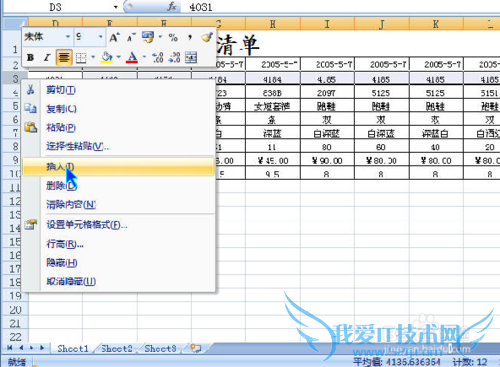Choose 粘贴(P) from the context menu
500x367 pixels.
(118, 127)
